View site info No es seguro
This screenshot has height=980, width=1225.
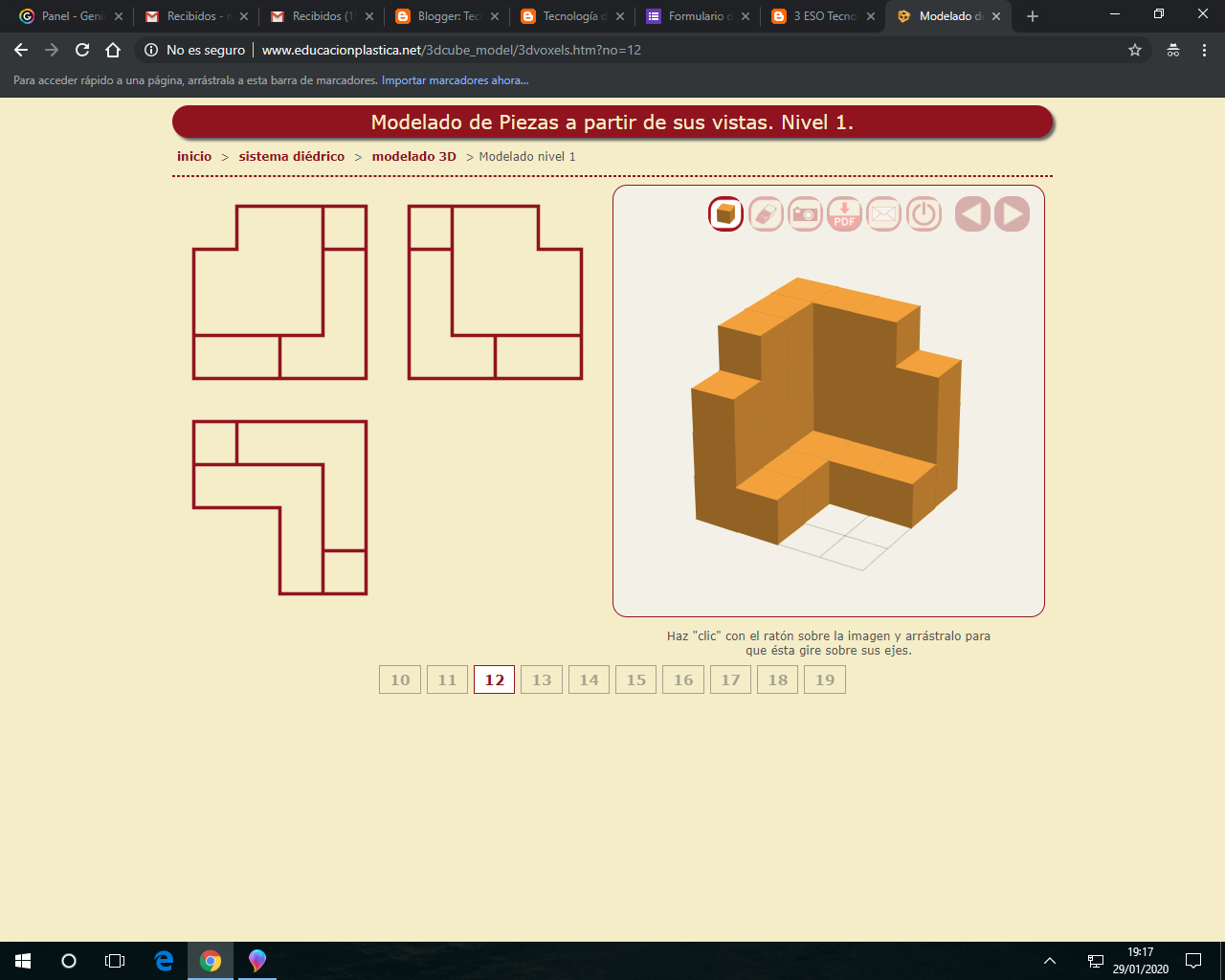[194, 50]
